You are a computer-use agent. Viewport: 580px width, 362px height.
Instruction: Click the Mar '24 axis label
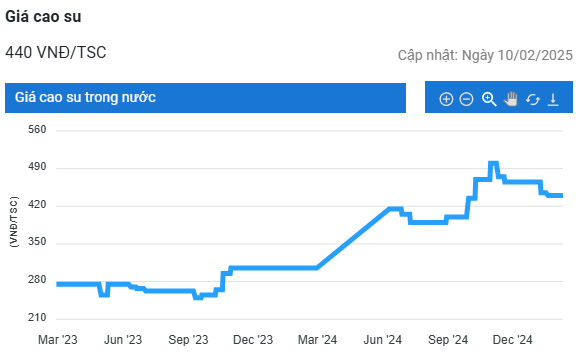pyautogui.click(x=317, y=339)
